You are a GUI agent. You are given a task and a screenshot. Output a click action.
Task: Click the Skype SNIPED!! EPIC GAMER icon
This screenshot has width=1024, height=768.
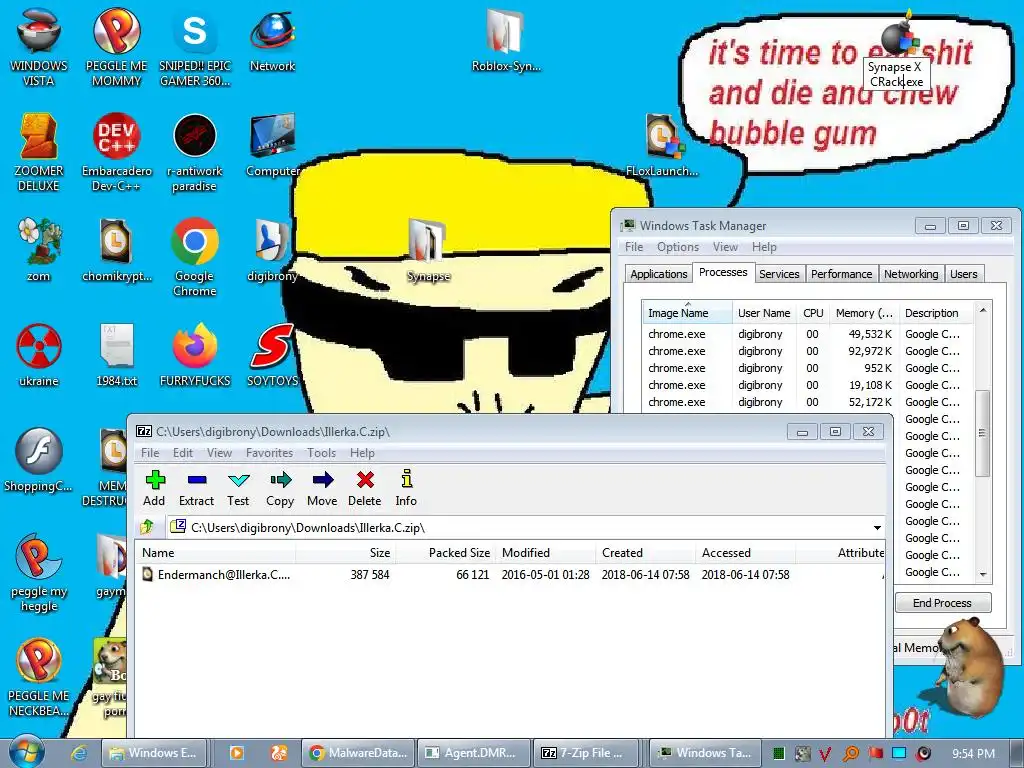point(195,49)
